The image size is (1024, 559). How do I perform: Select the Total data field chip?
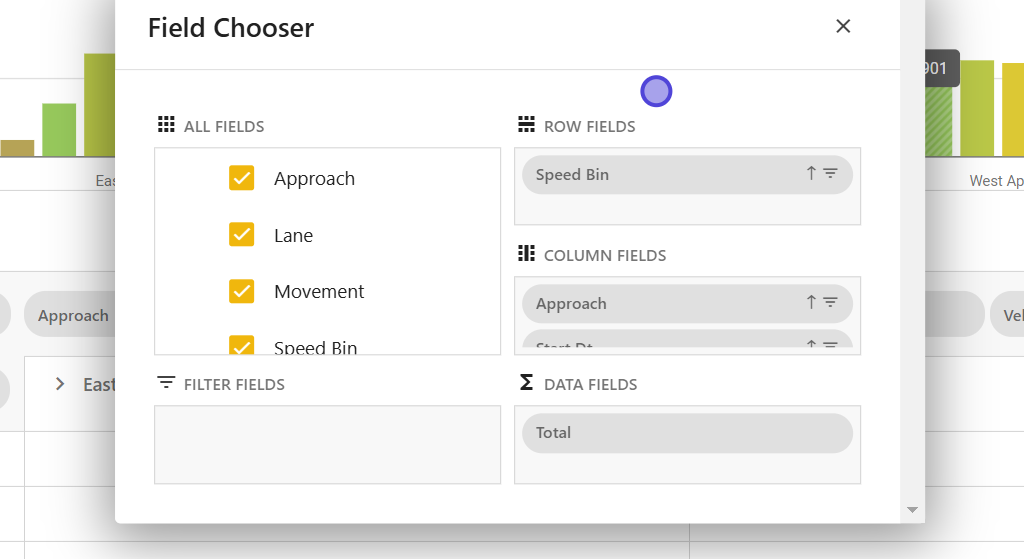[x=686, y=433]
